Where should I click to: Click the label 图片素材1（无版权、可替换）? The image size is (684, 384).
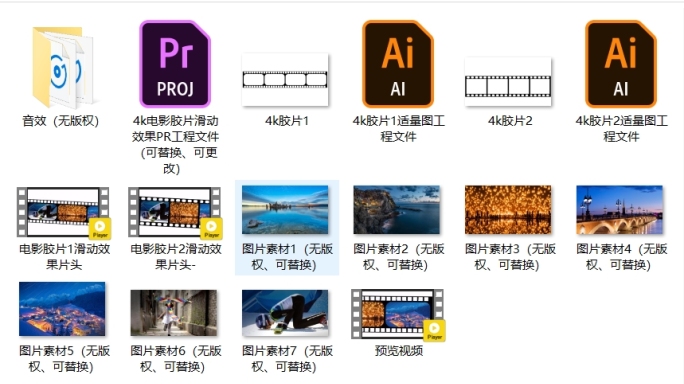(287, 257)
